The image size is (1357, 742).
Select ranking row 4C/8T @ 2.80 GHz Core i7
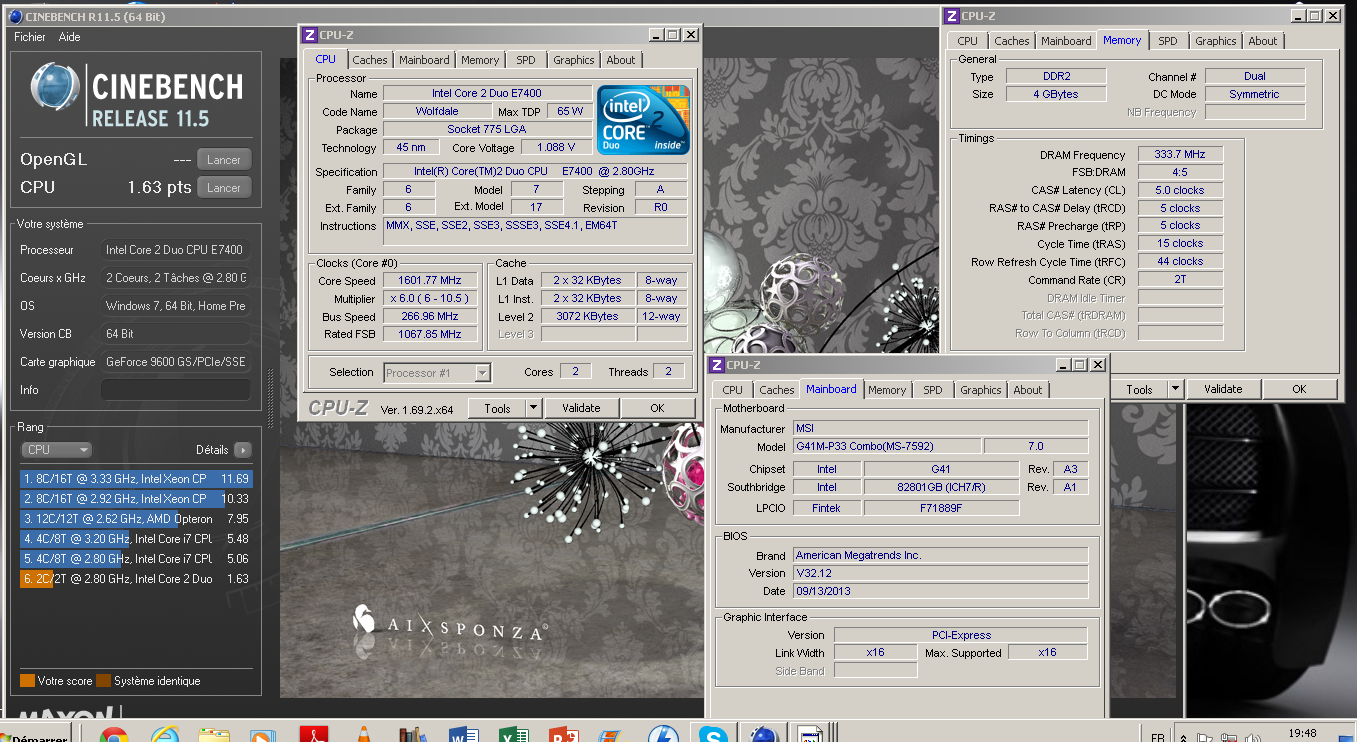(x=136, y=559)
